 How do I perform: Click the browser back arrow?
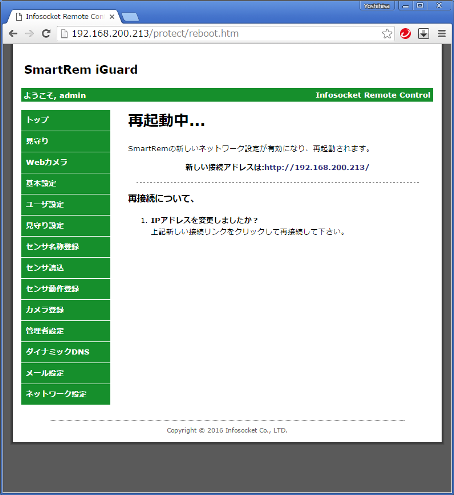[x=13, y=34]
